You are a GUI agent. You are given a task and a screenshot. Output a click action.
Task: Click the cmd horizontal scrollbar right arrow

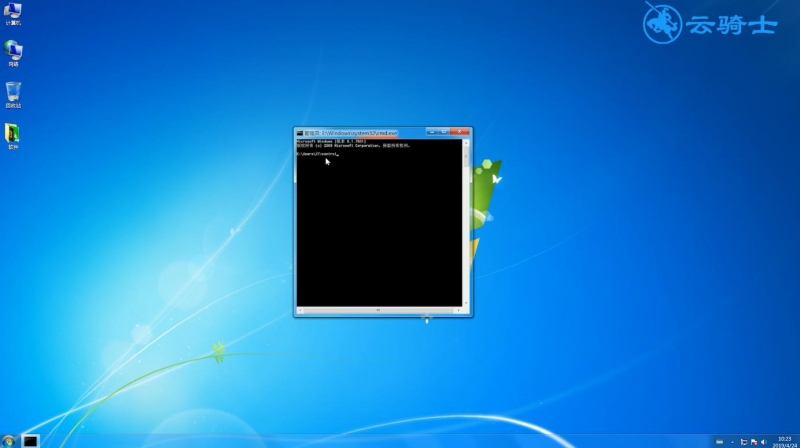[458, 310]
